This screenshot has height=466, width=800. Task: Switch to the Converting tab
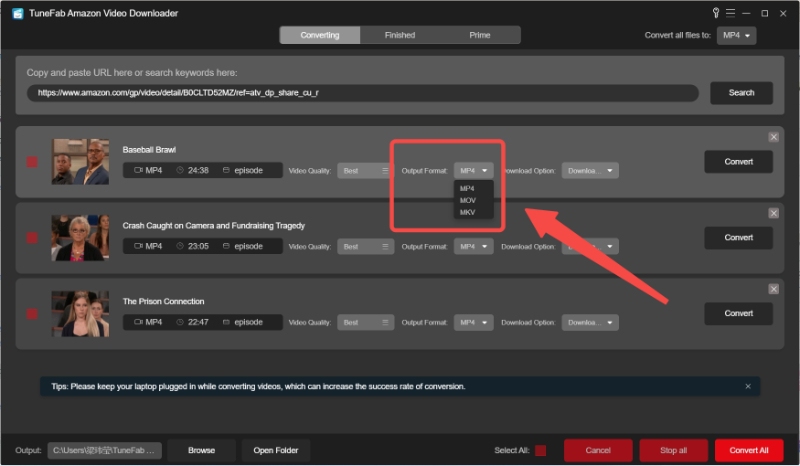click(x=320, y=35)
